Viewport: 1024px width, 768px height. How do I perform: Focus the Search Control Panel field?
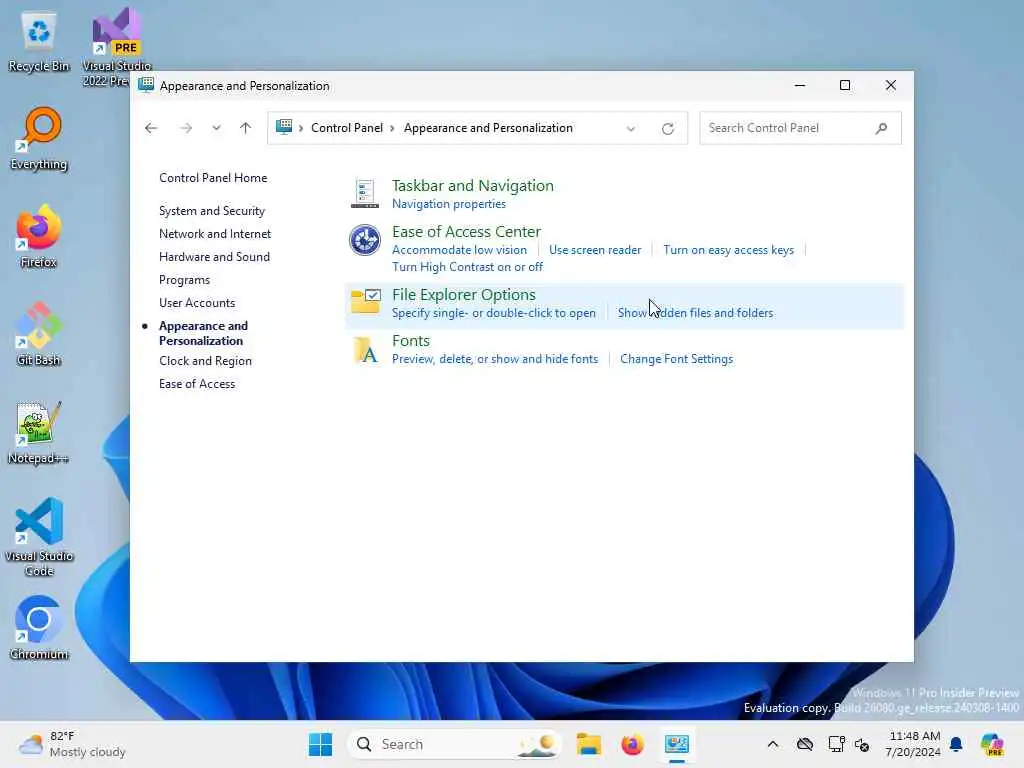[800, 128]
